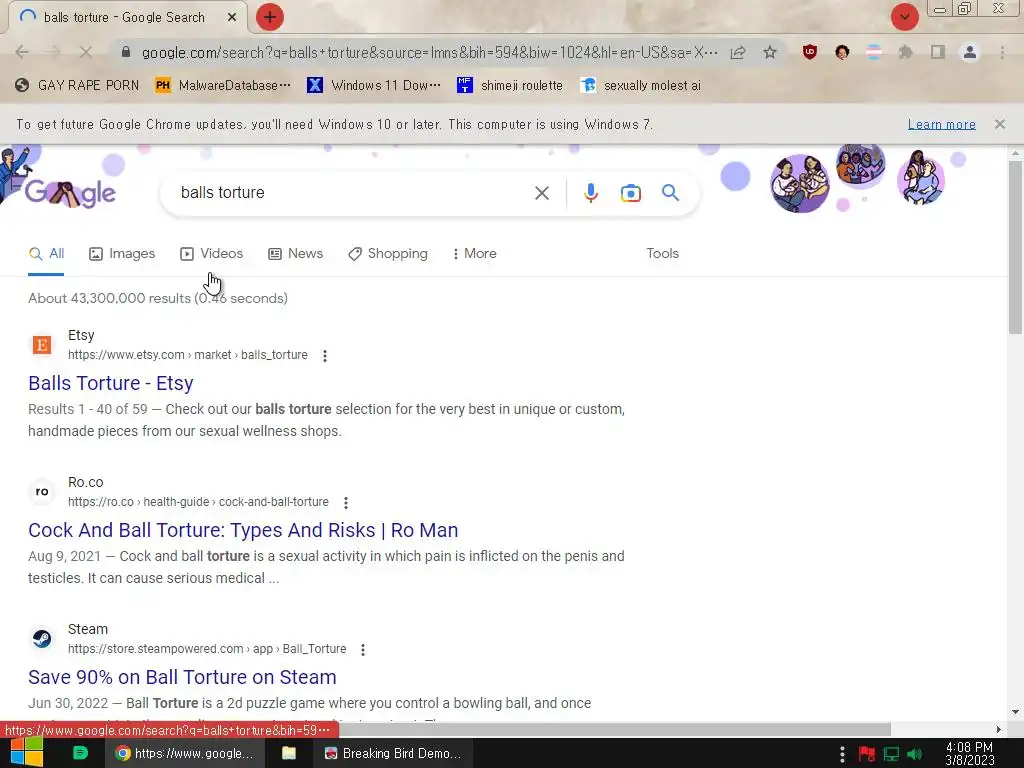Open the Extensions puzzle piece menu
1024x768 pixels.
coord(905,52)
